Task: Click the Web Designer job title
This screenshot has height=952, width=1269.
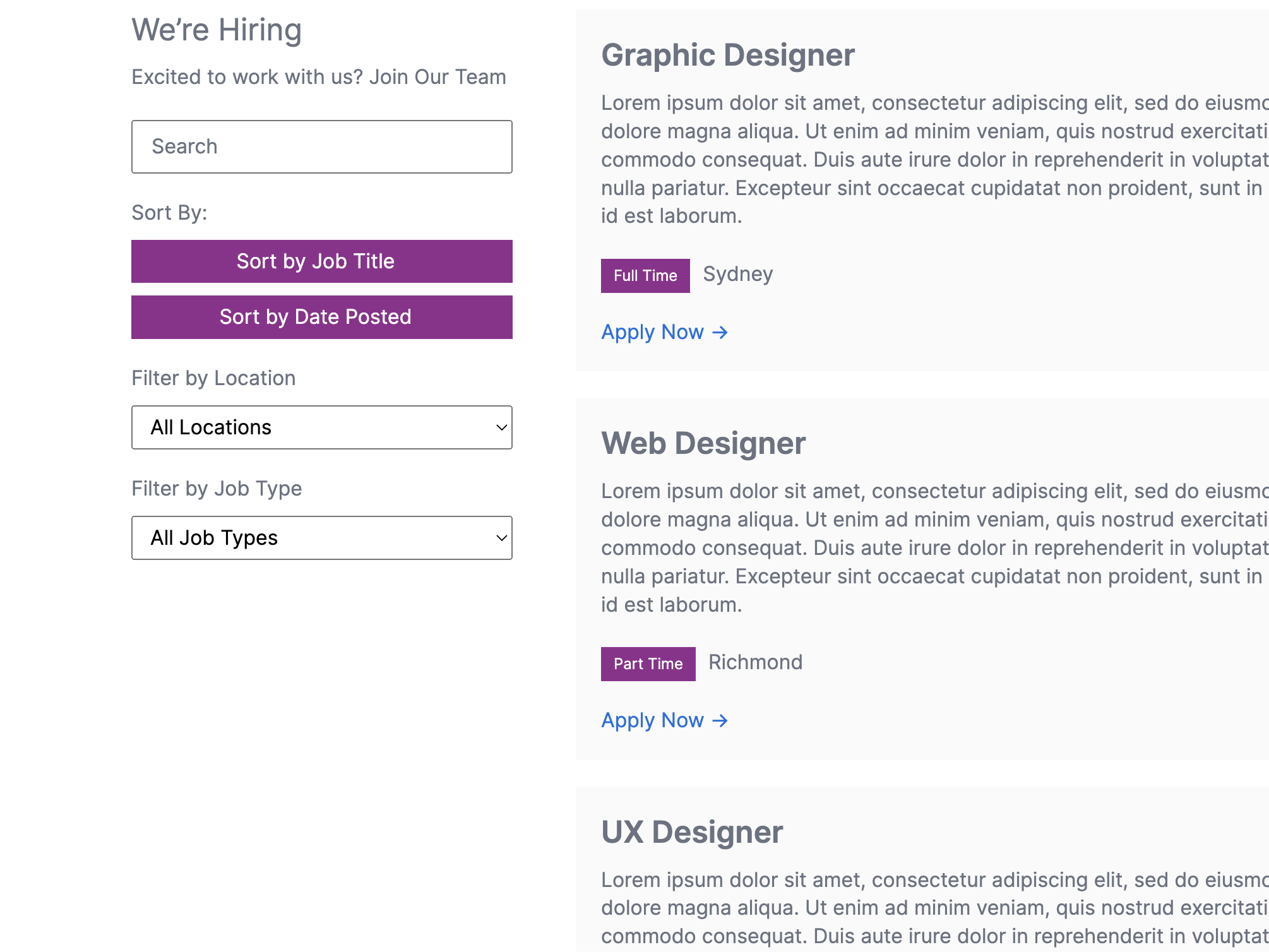Action: pyautogui.click(x=703, y=443)
